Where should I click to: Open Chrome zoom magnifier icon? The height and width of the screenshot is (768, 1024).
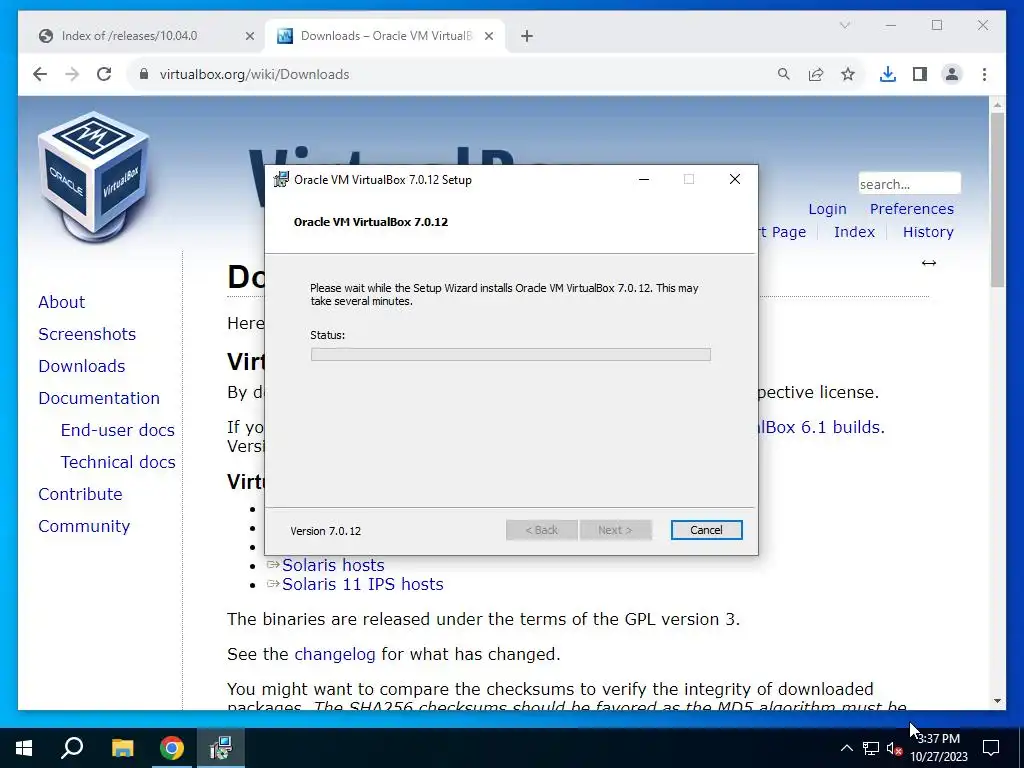(x=784, y=74)
